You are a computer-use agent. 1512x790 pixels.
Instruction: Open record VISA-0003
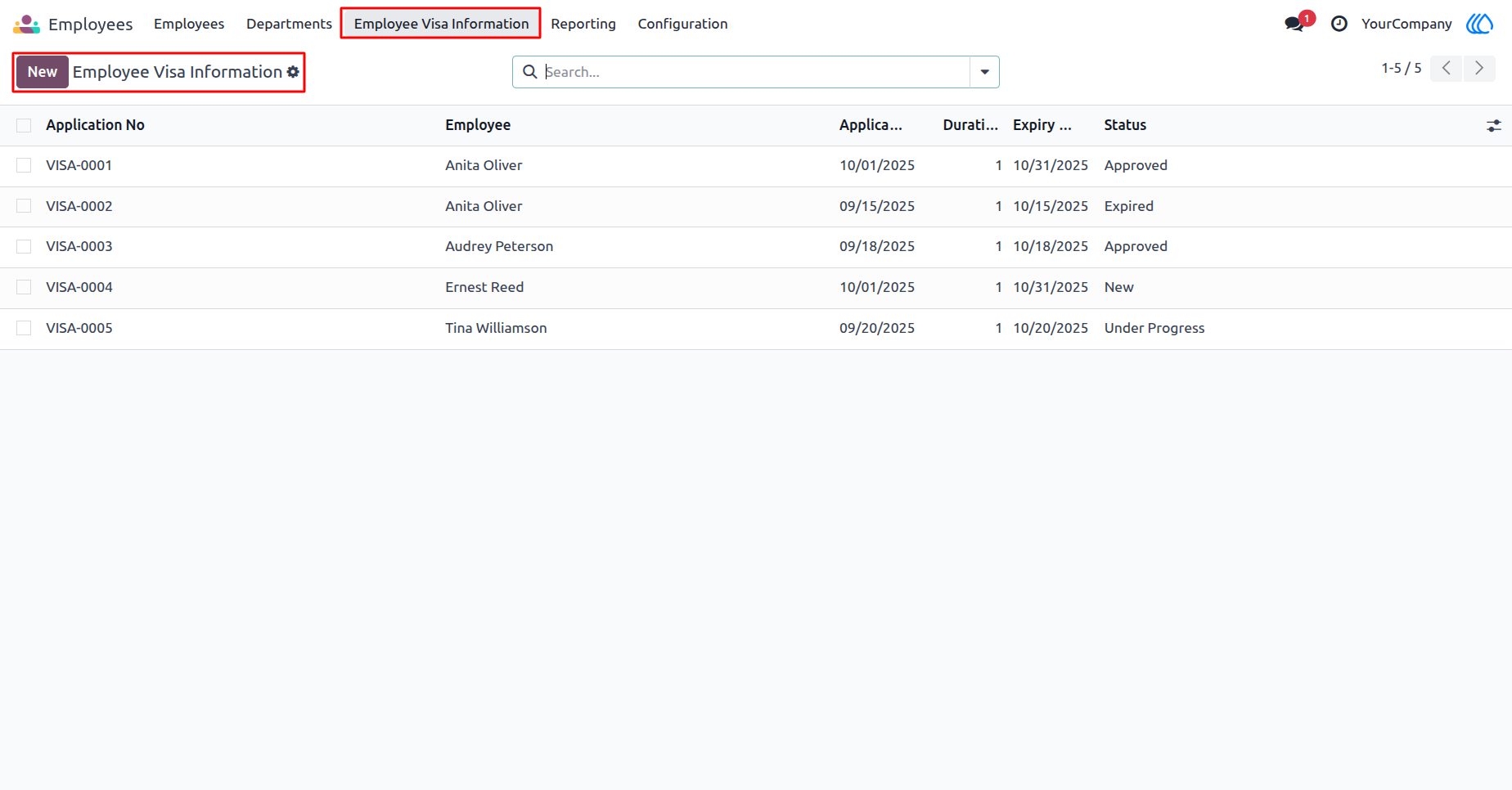coord(79,246)
